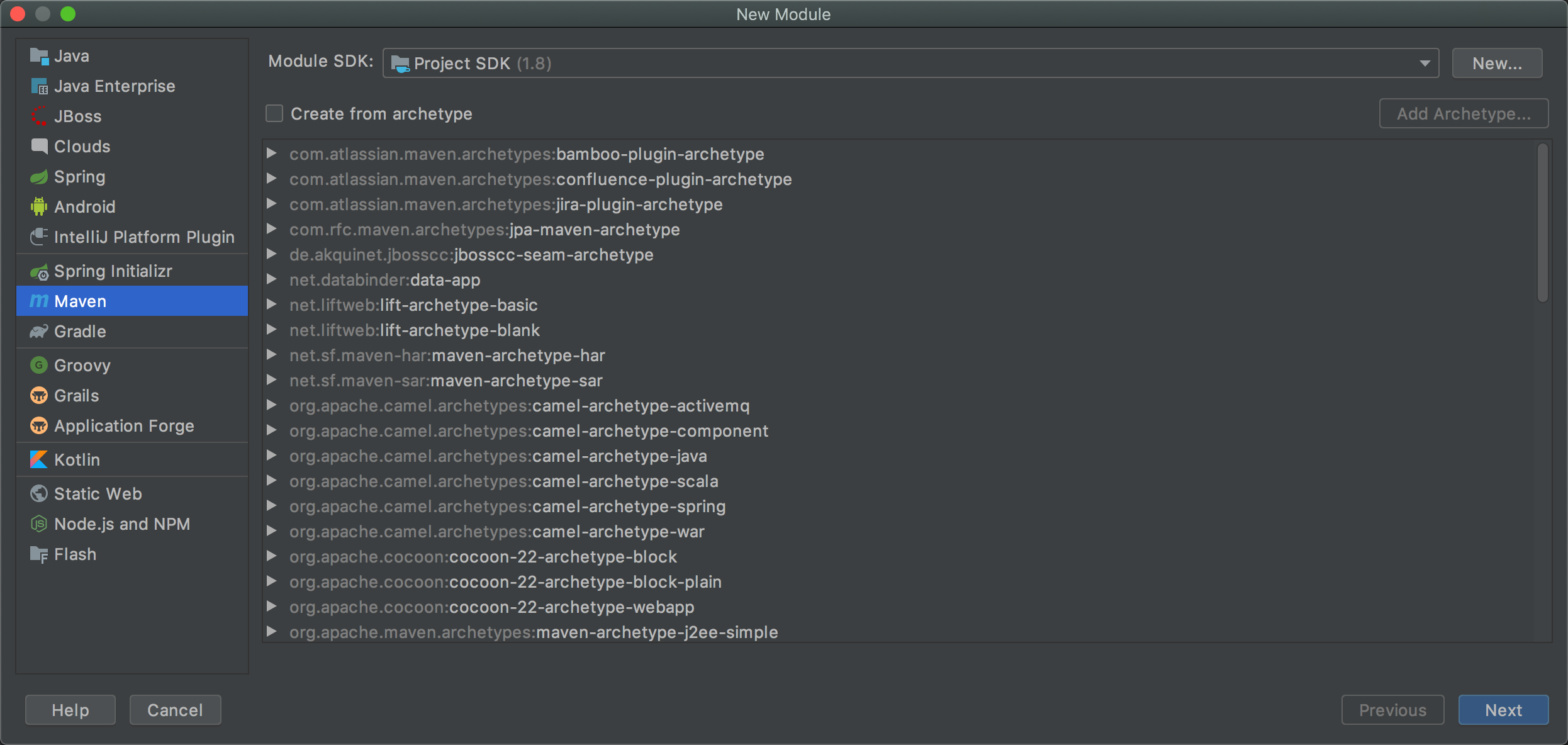Click the Android robot icon
Screen dimensions: 1568x745
coord(38,206)
